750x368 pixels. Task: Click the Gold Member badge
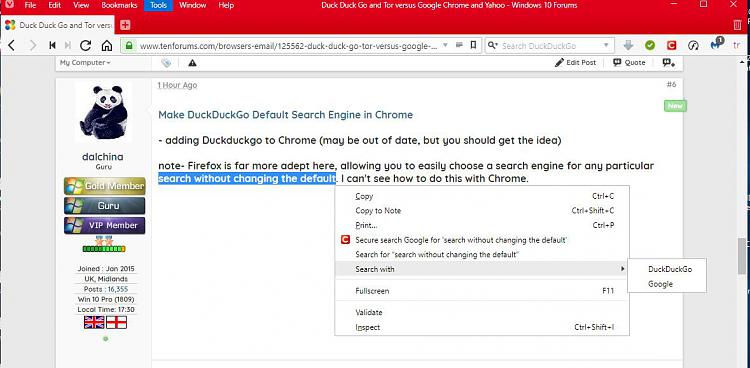tap(104, 186)
